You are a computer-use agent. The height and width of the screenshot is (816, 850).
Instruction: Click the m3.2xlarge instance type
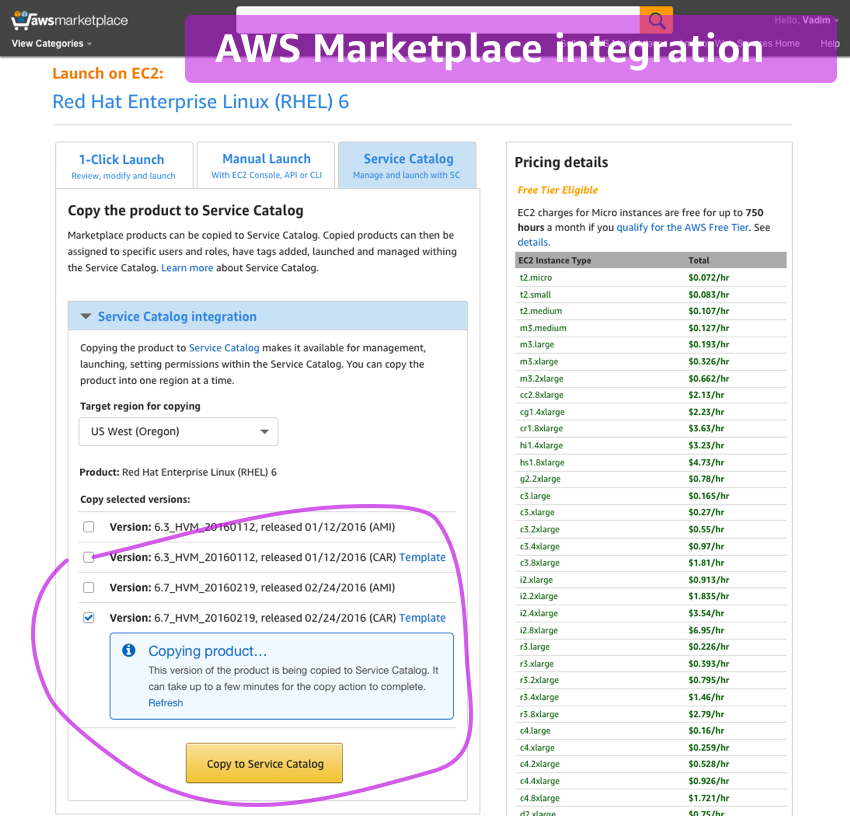point(542,378)
